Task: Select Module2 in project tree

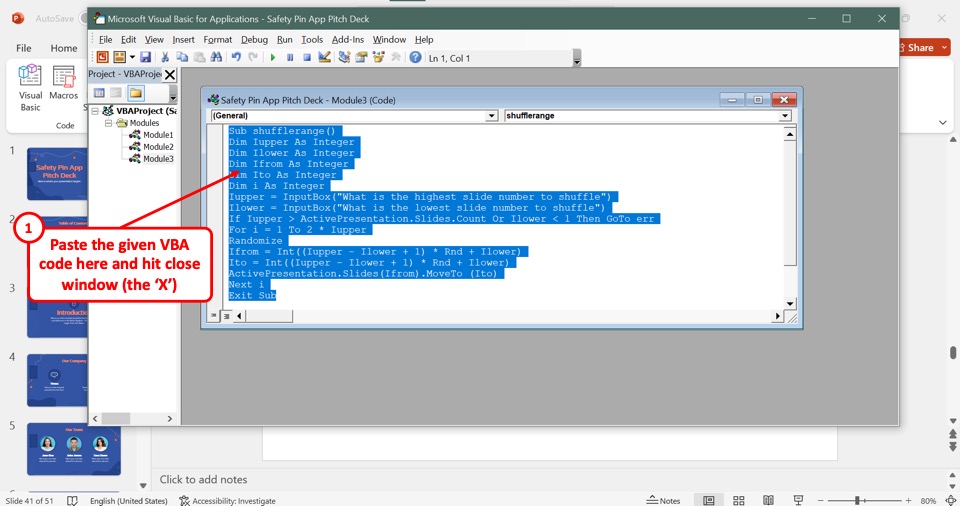Action: pos(158,147)
